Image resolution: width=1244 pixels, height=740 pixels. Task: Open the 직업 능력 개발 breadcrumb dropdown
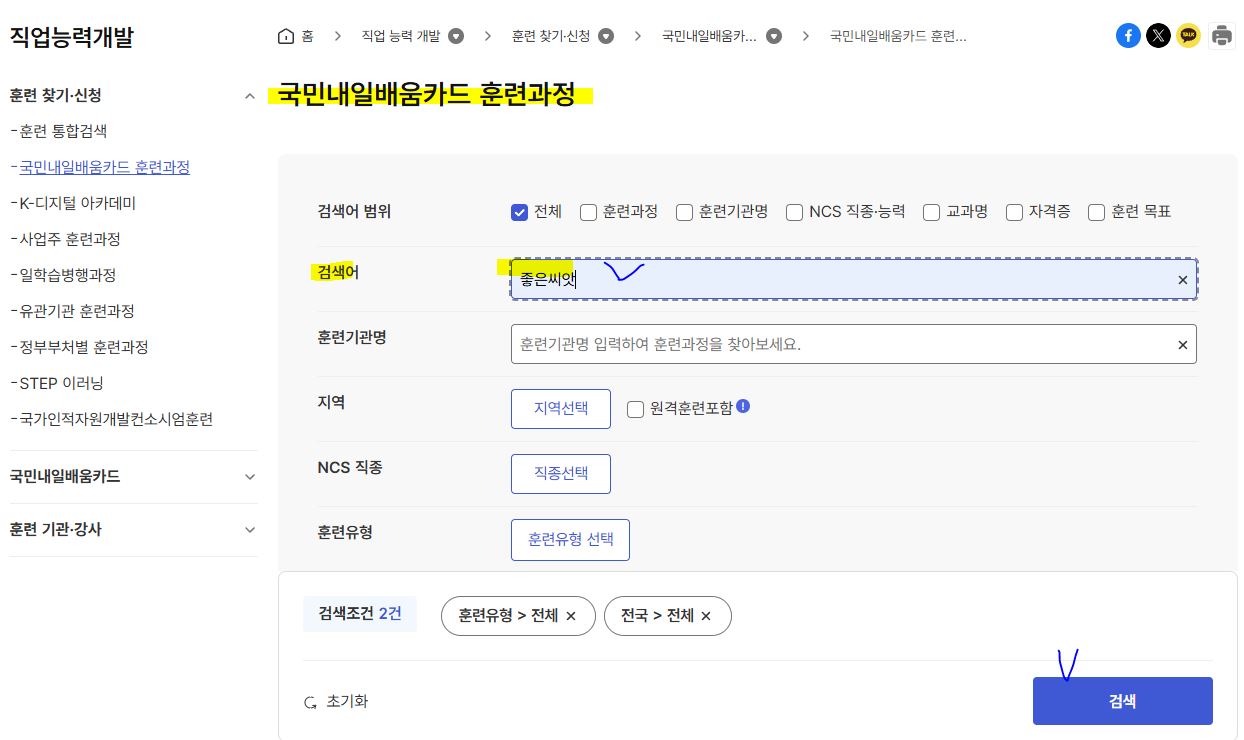coord(456,36)
